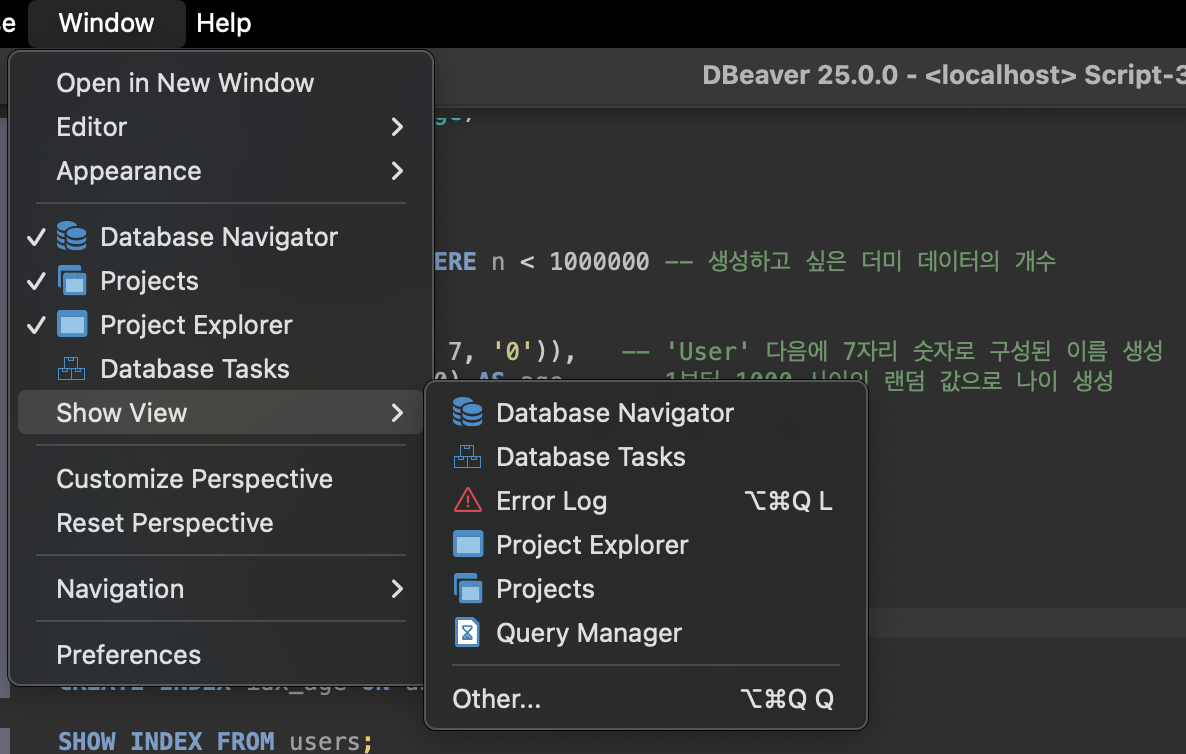The image size is (1186, 754).
Task: Click the number 1000000 in SQL editor
Action: (599, 262)
